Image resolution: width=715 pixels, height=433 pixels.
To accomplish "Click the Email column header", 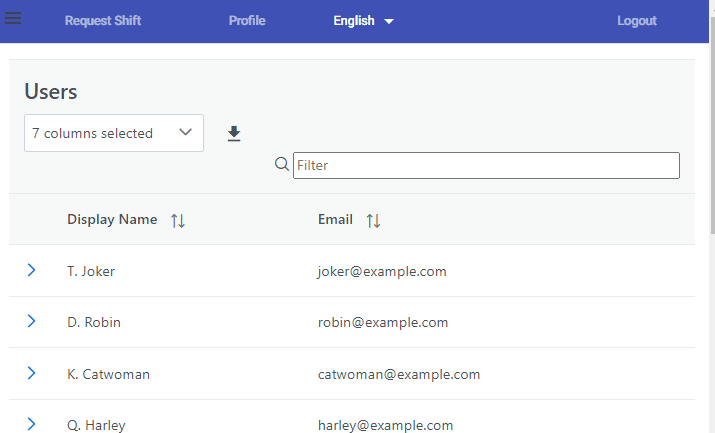I will pyautogui.click(x=335, y=220).
